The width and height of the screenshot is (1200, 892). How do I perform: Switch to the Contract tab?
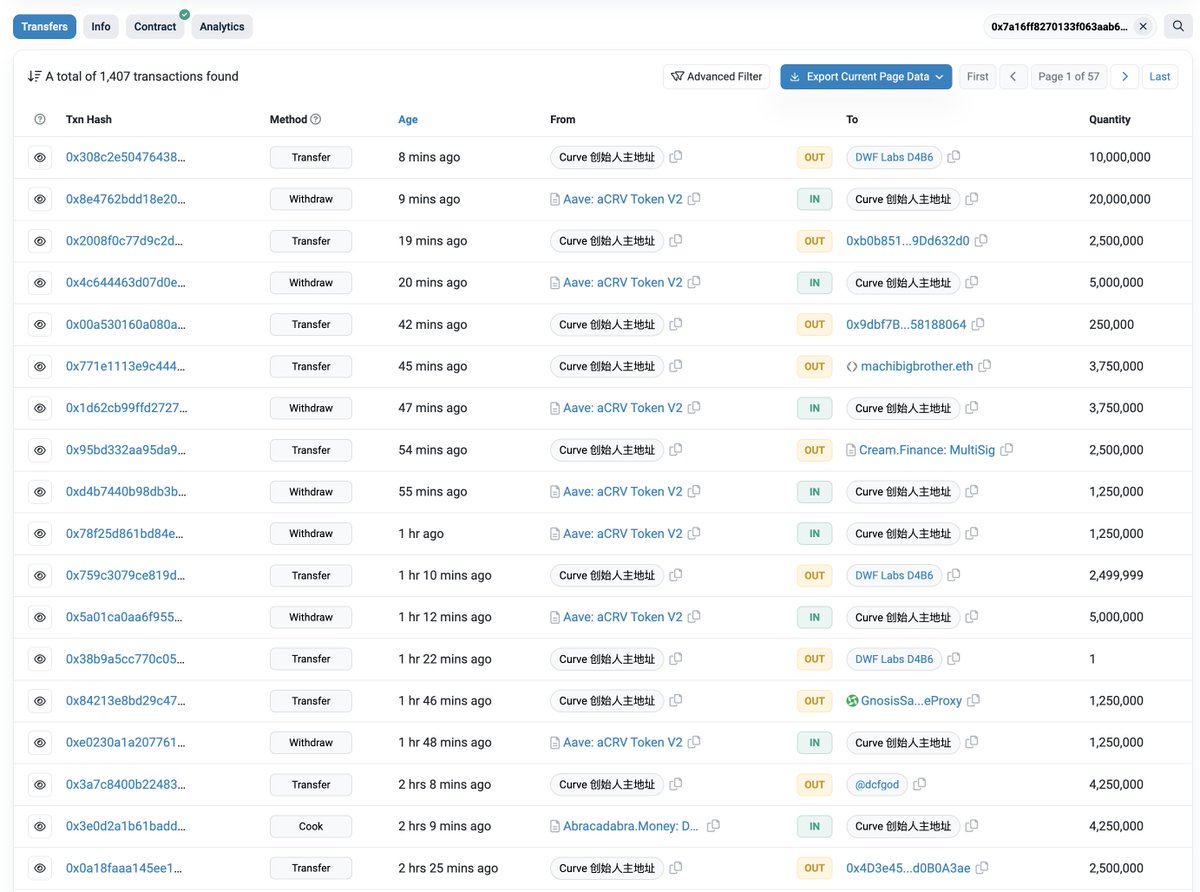[155, 26]
